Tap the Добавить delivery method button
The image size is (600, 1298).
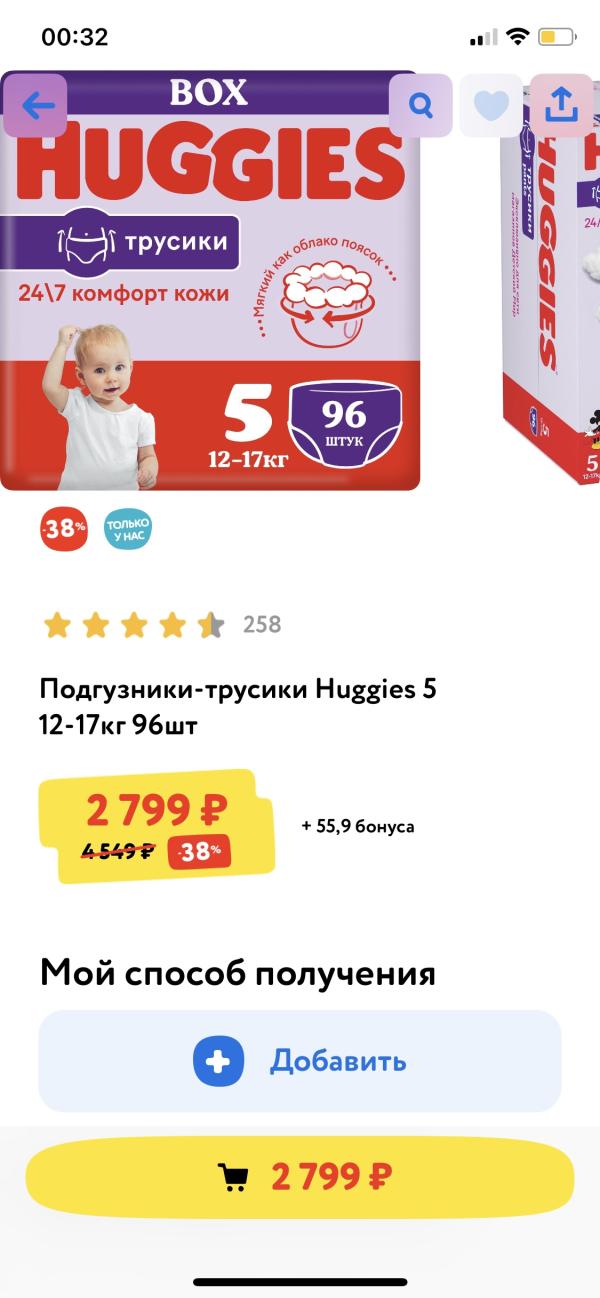click(300, 1061)
